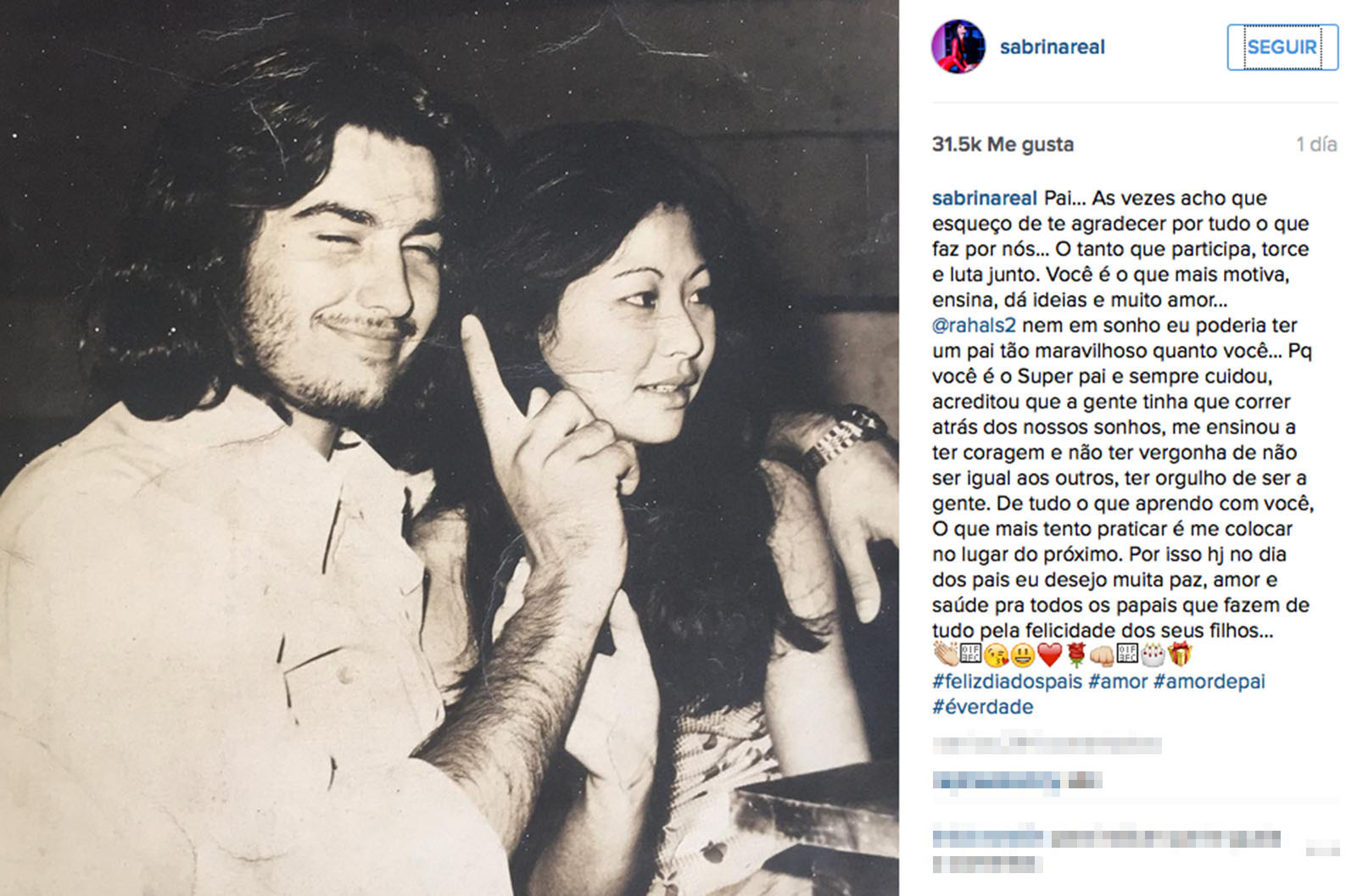
Task: Open sabrinareal profile avatar picture
Action: click(x=958, y=47)
